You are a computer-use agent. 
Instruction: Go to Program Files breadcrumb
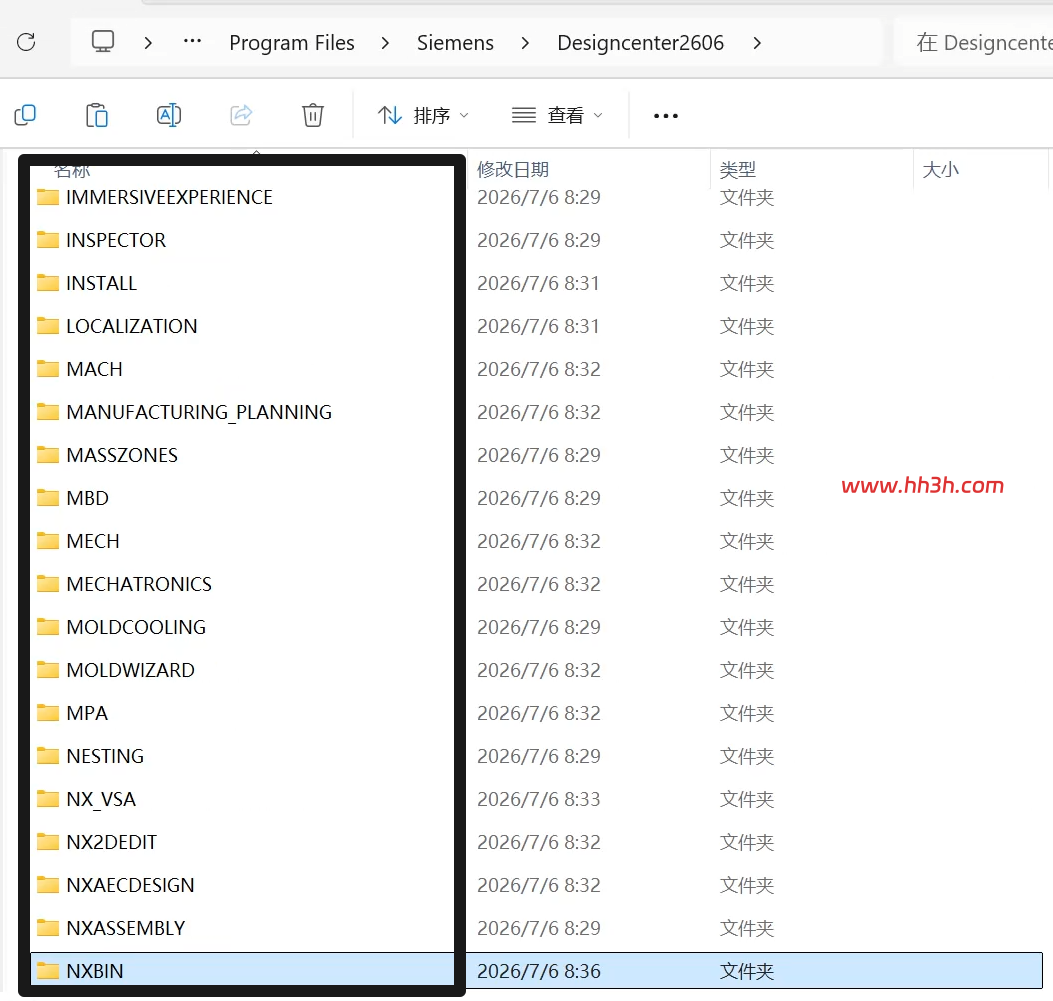[291, 43]
